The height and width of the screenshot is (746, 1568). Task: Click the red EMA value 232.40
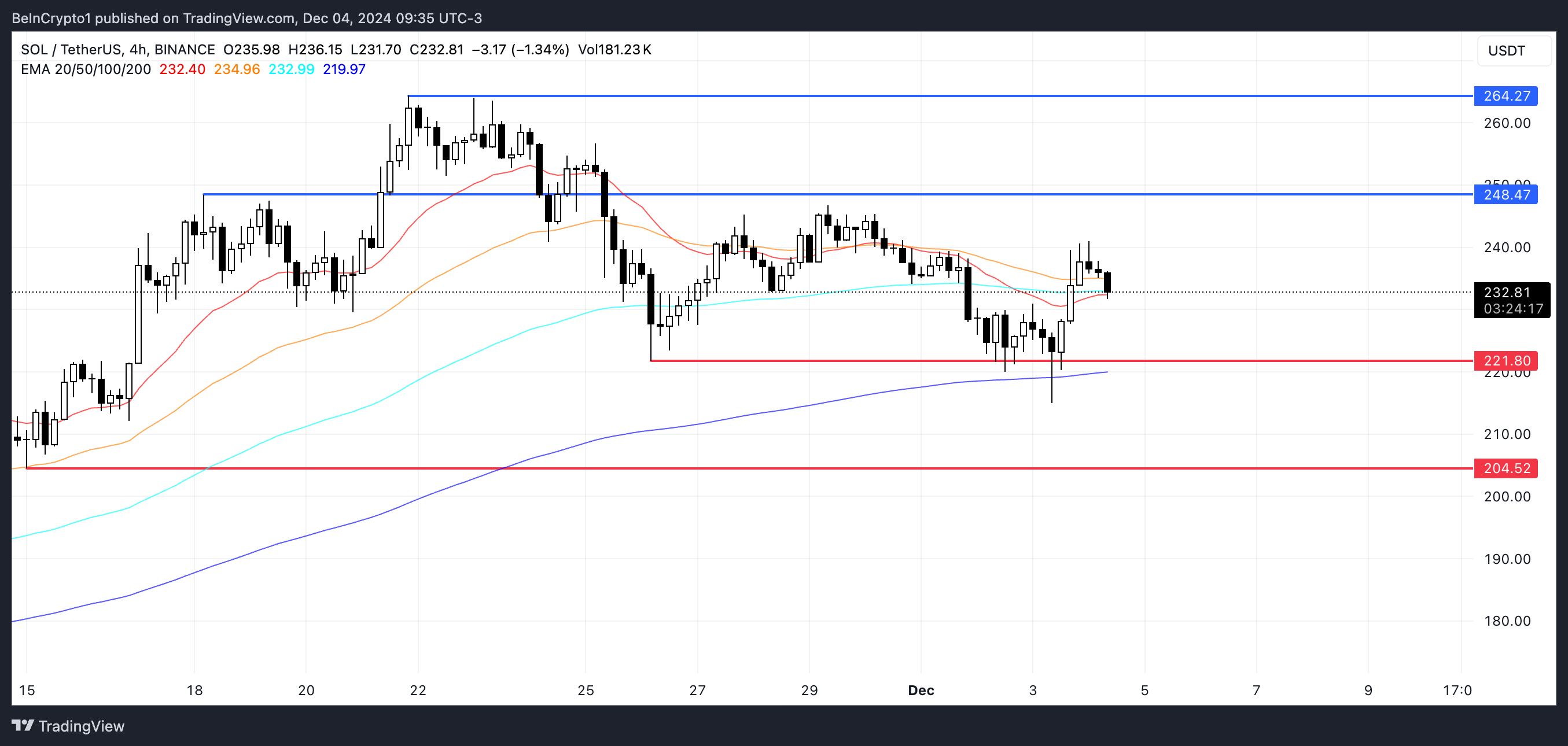(183, 69)
